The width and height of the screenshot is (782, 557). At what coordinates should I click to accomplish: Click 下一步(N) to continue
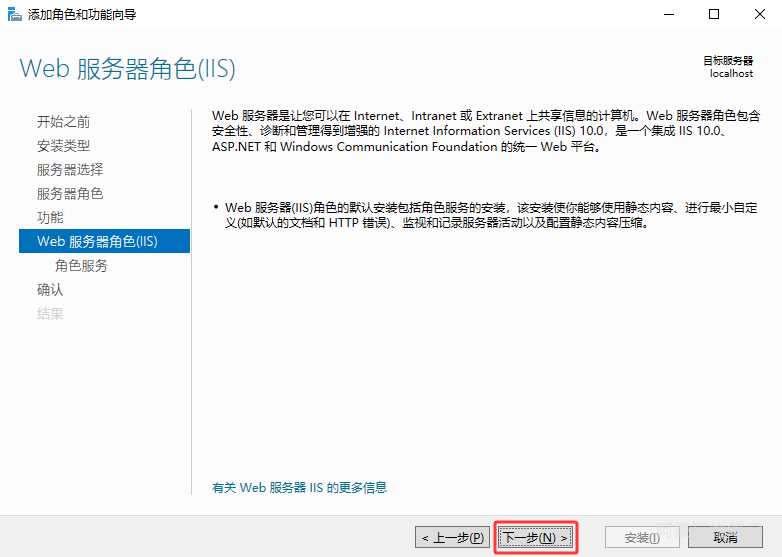(x=536, y=538)
